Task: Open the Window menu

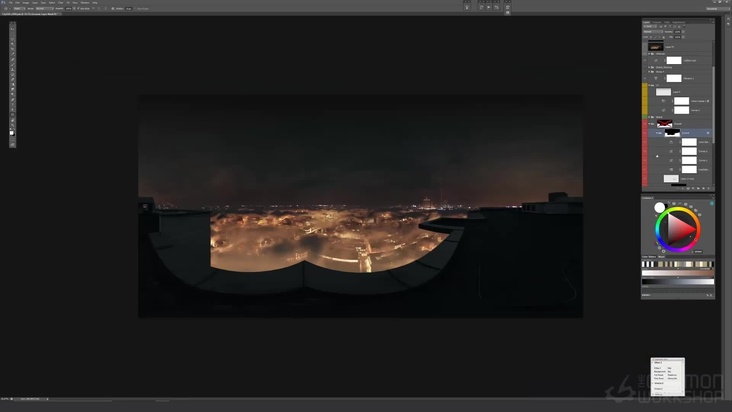Action: point(85,2)
